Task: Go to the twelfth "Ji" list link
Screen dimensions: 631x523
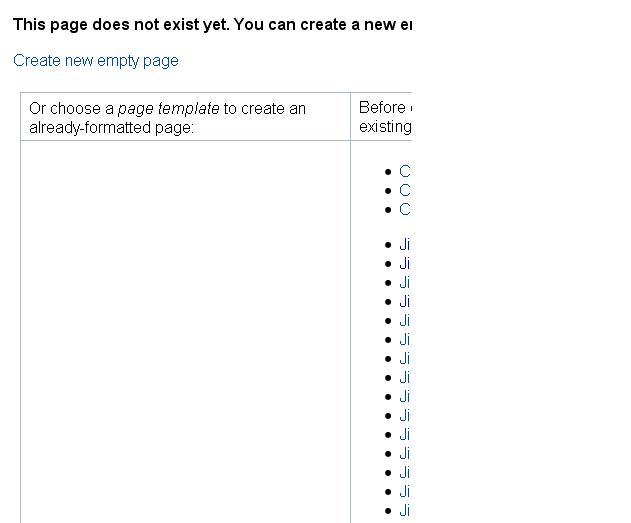Action: point(405,454)
